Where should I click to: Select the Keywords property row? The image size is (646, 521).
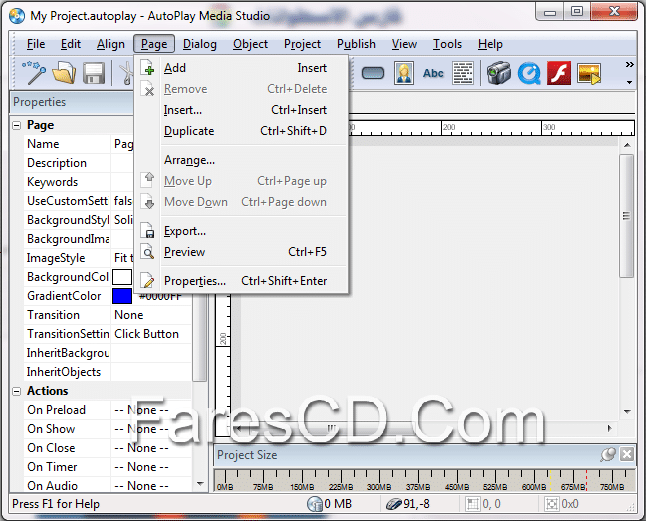click(78, 182)
